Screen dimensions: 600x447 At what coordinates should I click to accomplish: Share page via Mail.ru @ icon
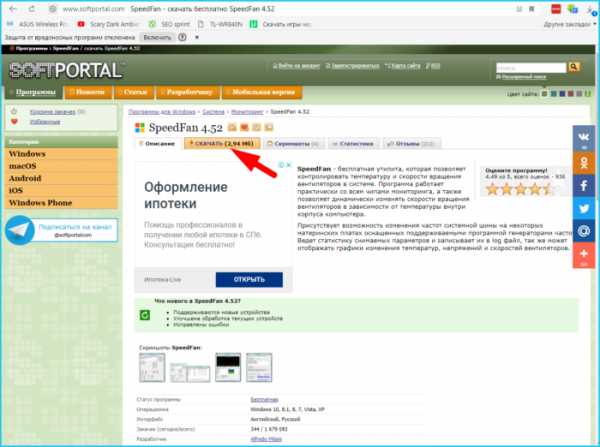583,231
